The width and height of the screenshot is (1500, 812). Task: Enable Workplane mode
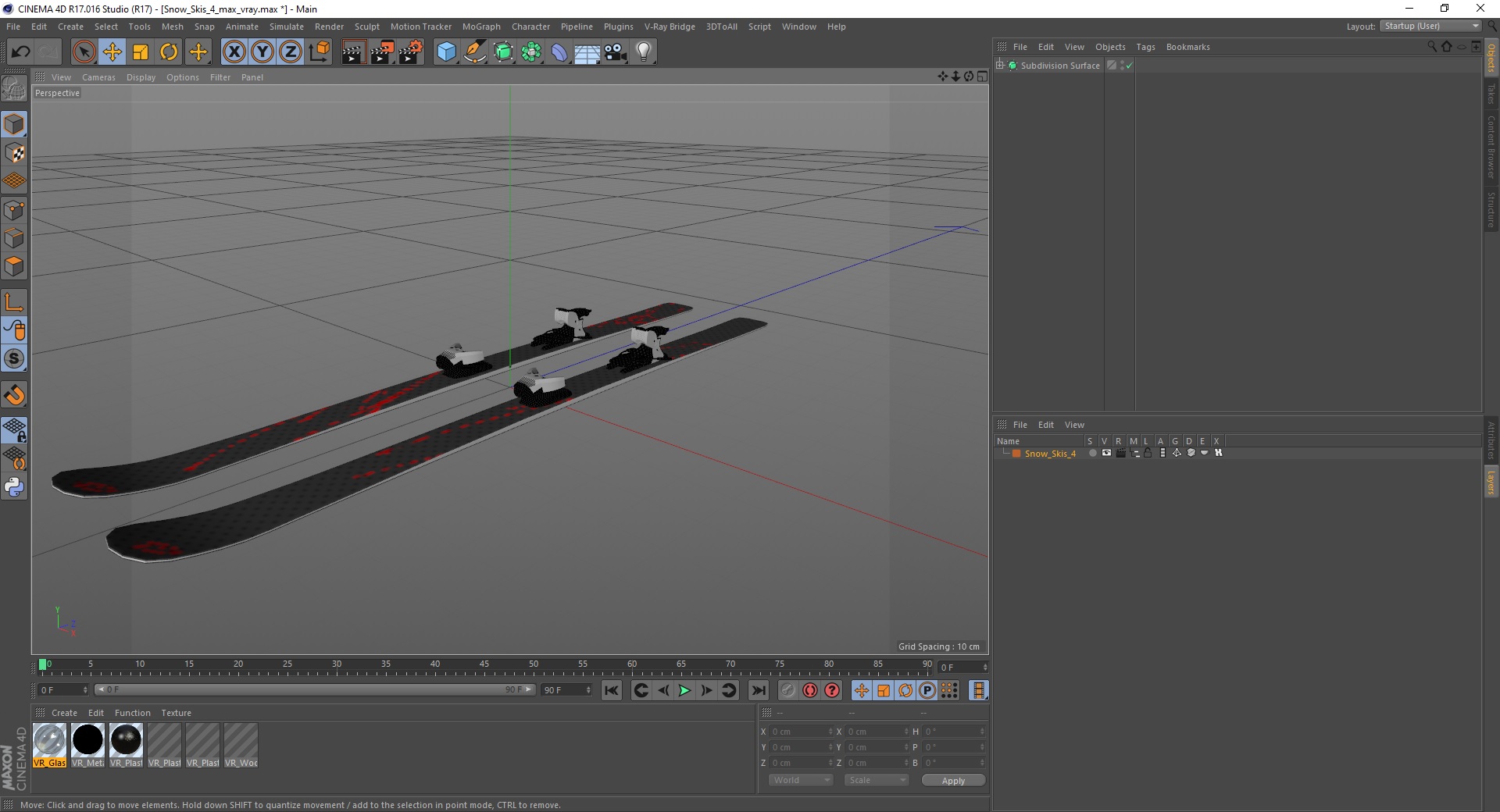pos(14,181)
